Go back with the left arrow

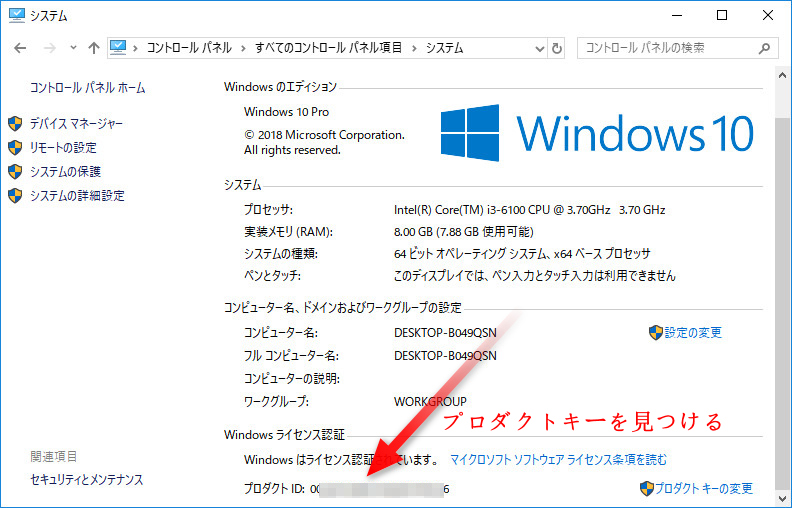tap(20, 48)
